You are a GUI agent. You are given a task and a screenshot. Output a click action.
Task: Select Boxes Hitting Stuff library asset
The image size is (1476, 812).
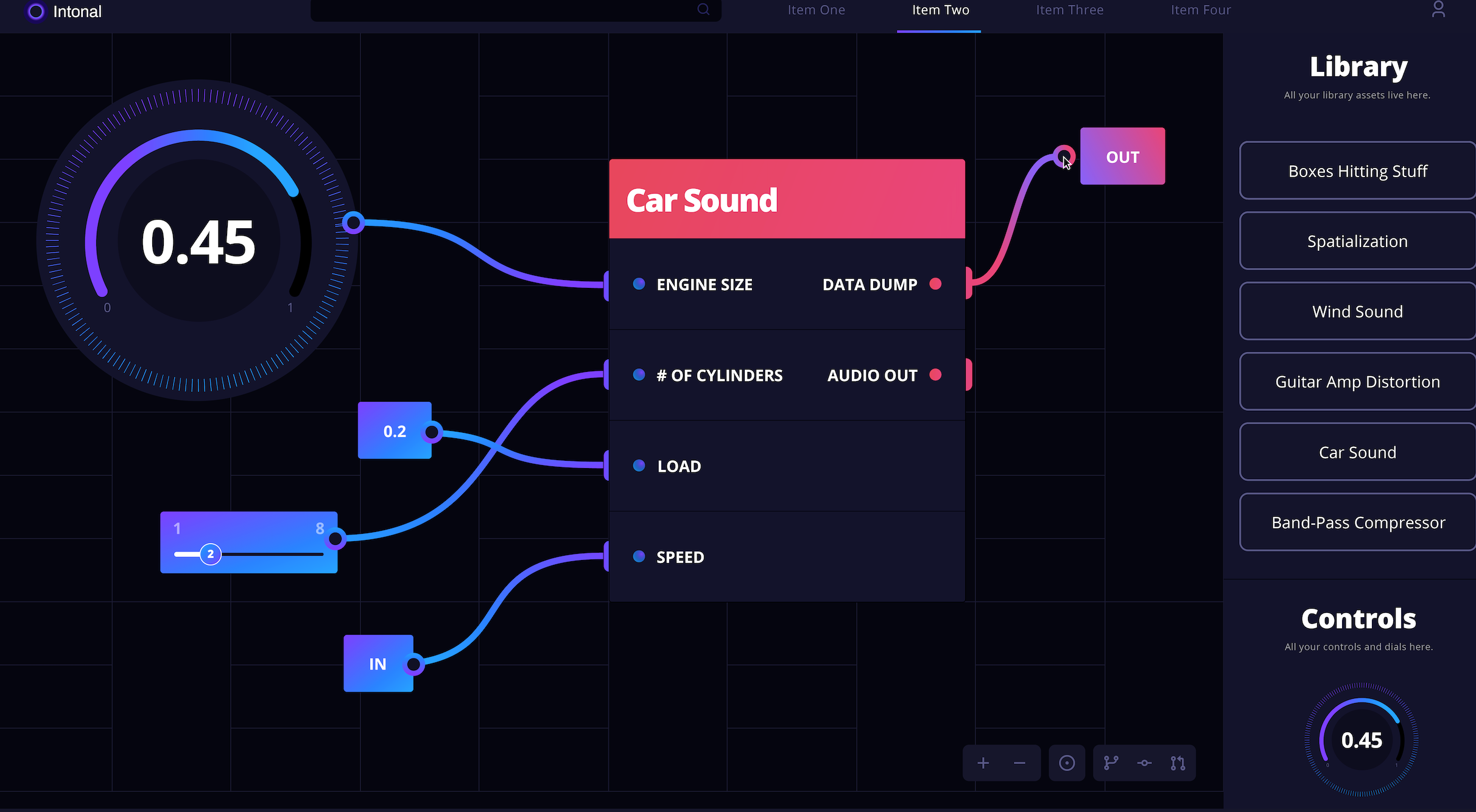[1357, 171]
